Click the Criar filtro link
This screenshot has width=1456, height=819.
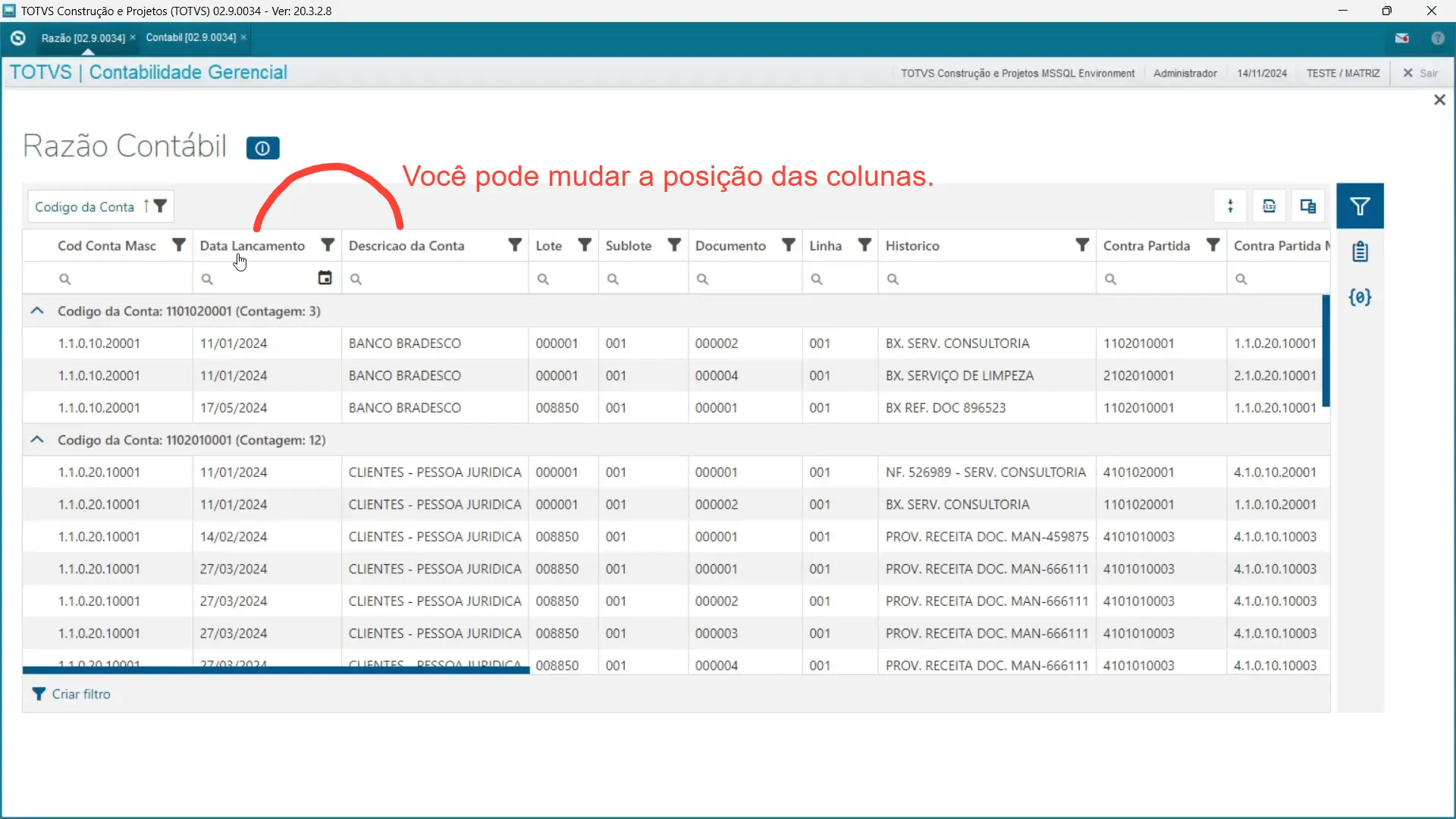coord(72,694)
